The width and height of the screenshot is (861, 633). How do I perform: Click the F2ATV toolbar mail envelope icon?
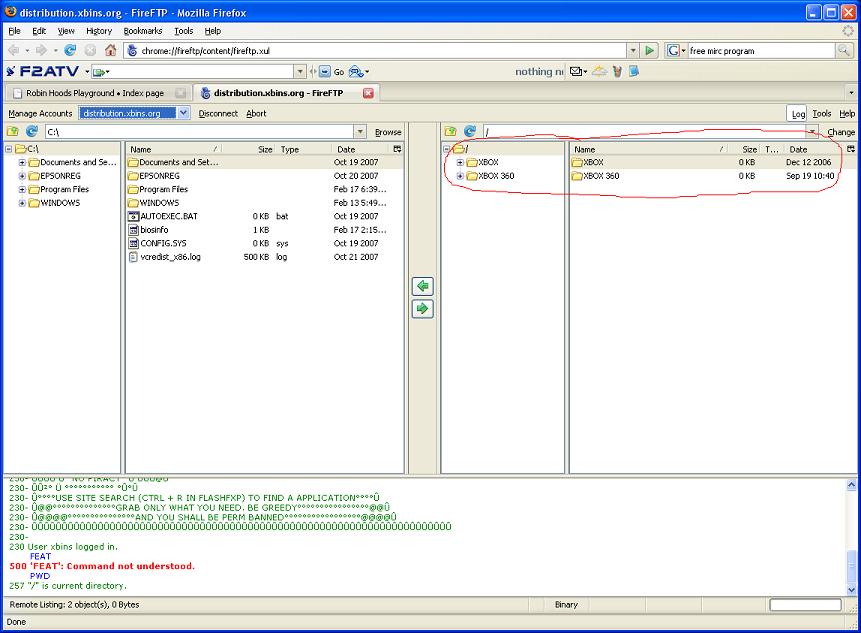pyautogui.click(x=575, y=71)
